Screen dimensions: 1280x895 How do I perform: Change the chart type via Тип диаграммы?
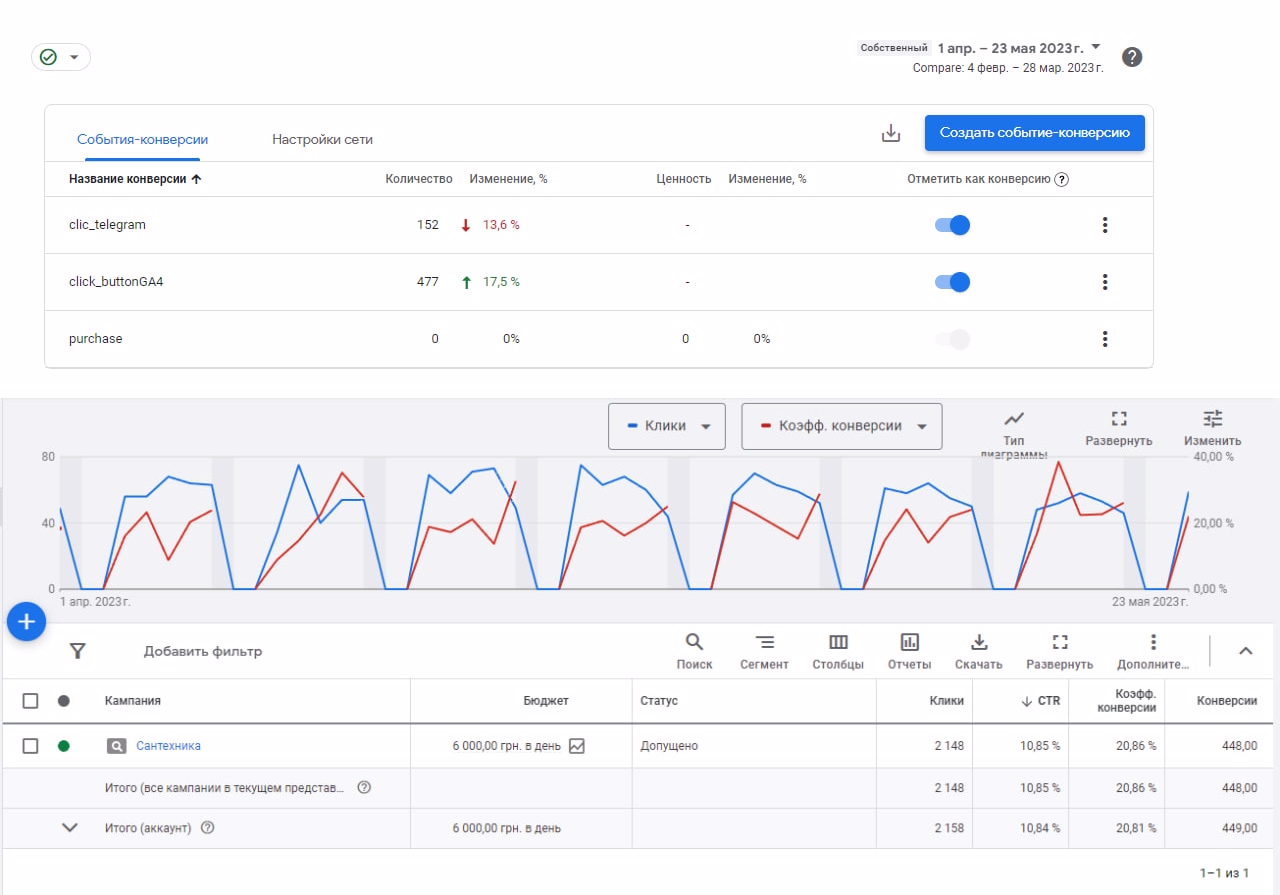[1014, 427]
